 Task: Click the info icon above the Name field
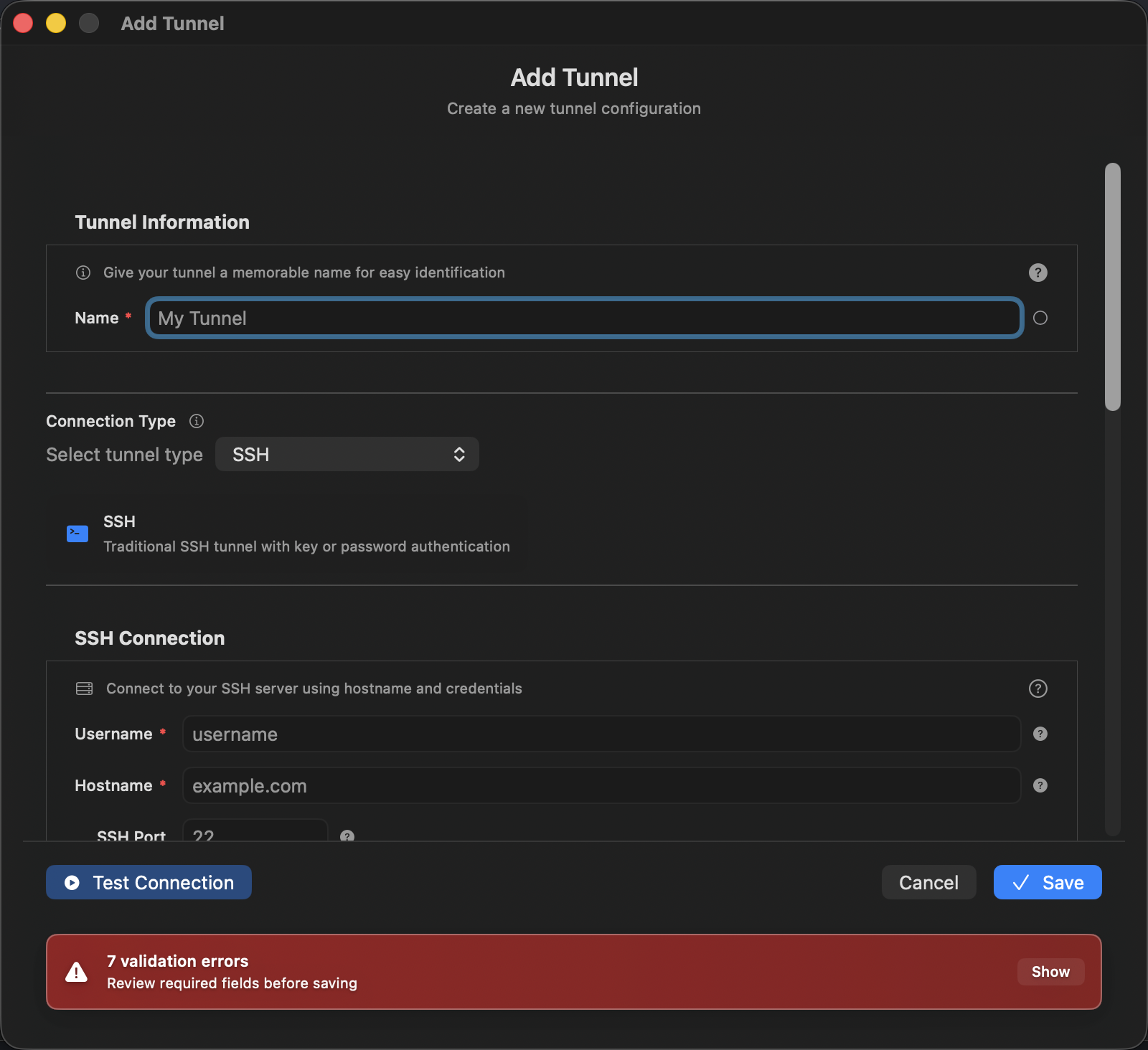(83, 272)
